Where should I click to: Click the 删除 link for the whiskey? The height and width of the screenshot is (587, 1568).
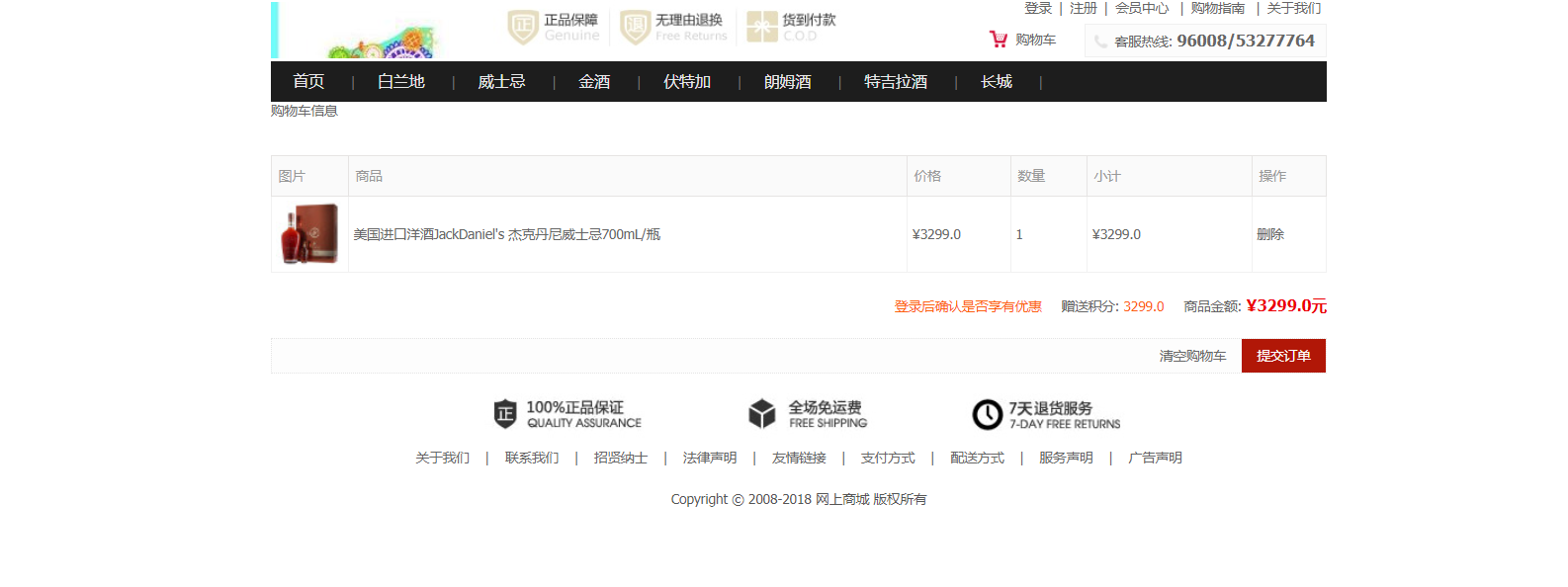coord(1270,234)
